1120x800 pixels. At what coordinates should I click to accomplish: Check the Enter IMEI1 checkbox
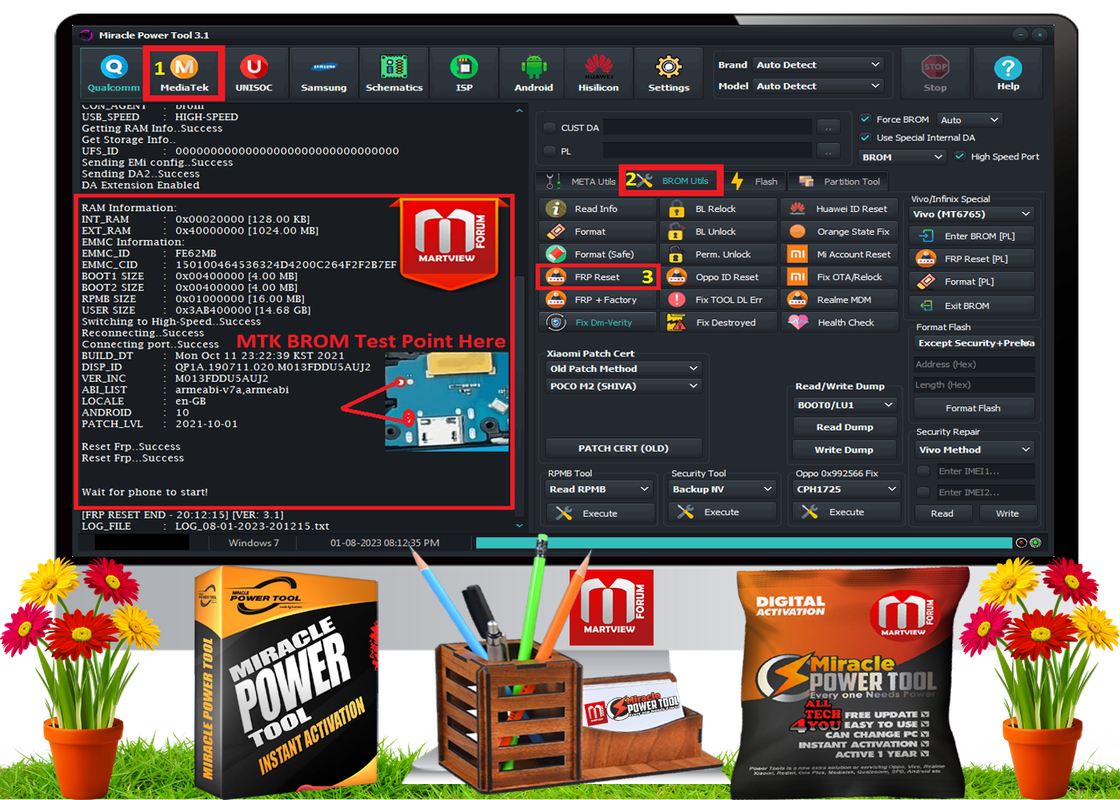pyautogui.click(x=923, y=471)
